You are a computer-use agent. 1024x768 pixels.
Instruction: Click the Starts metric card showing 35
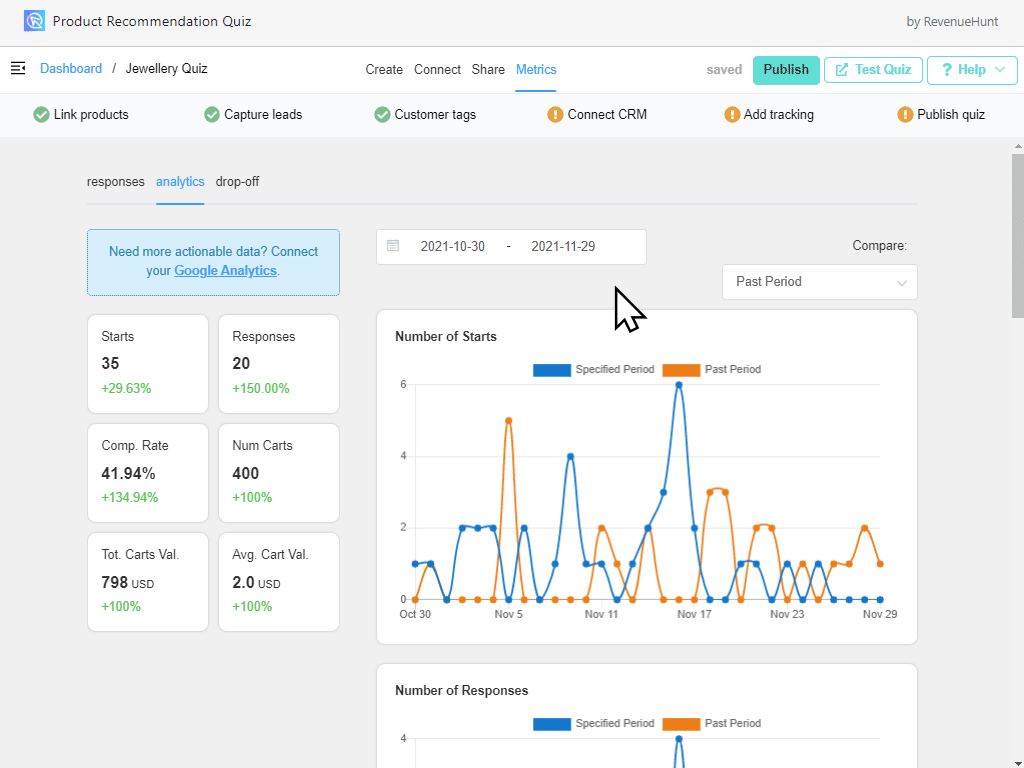click(148, 364)
